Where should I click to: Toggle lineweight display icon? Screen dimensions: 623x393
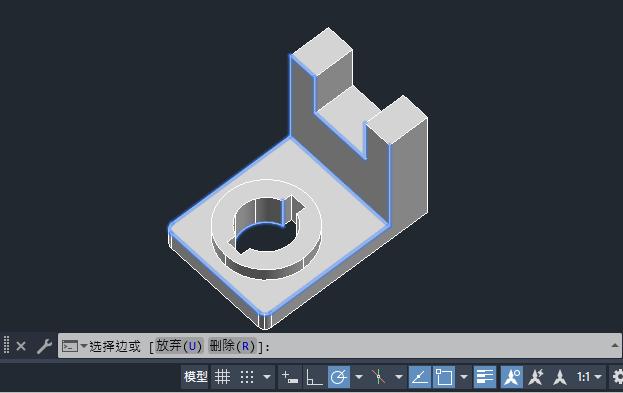(485, 376)
